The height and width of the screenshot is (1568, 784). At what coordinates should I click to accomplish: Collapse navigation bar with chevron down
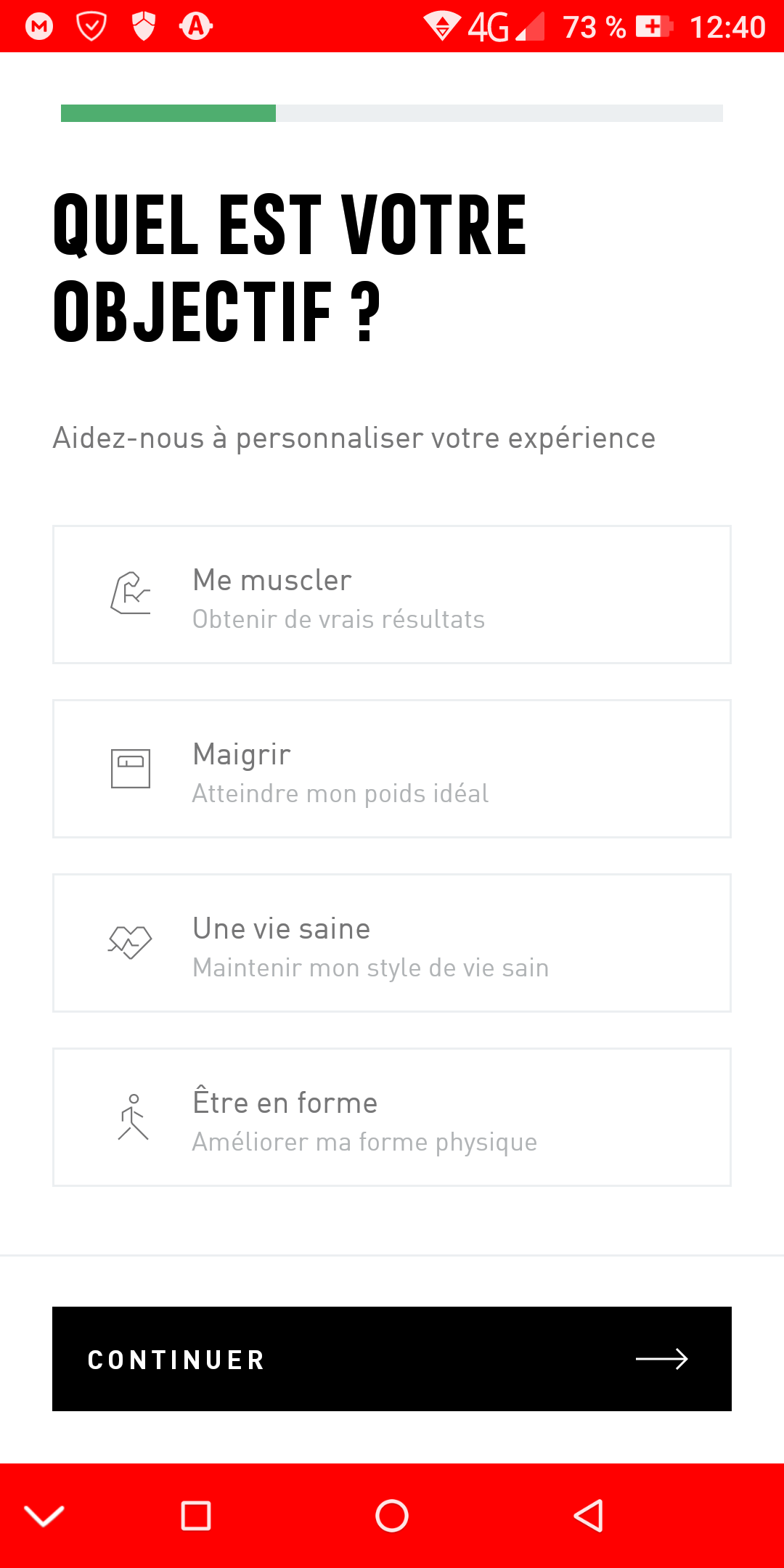tap(44, 1516)
